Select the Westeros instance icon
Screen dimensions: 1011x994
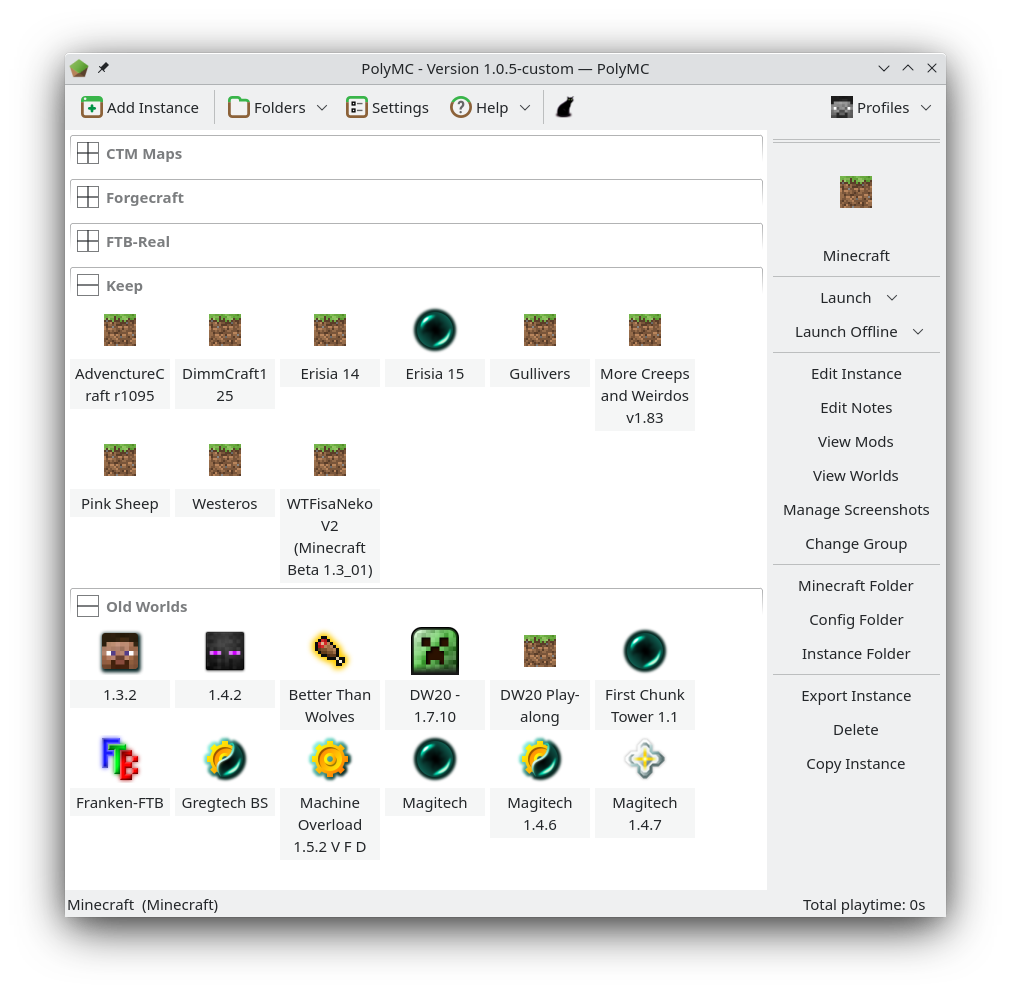pyautogui.click(x=225, y=460)
